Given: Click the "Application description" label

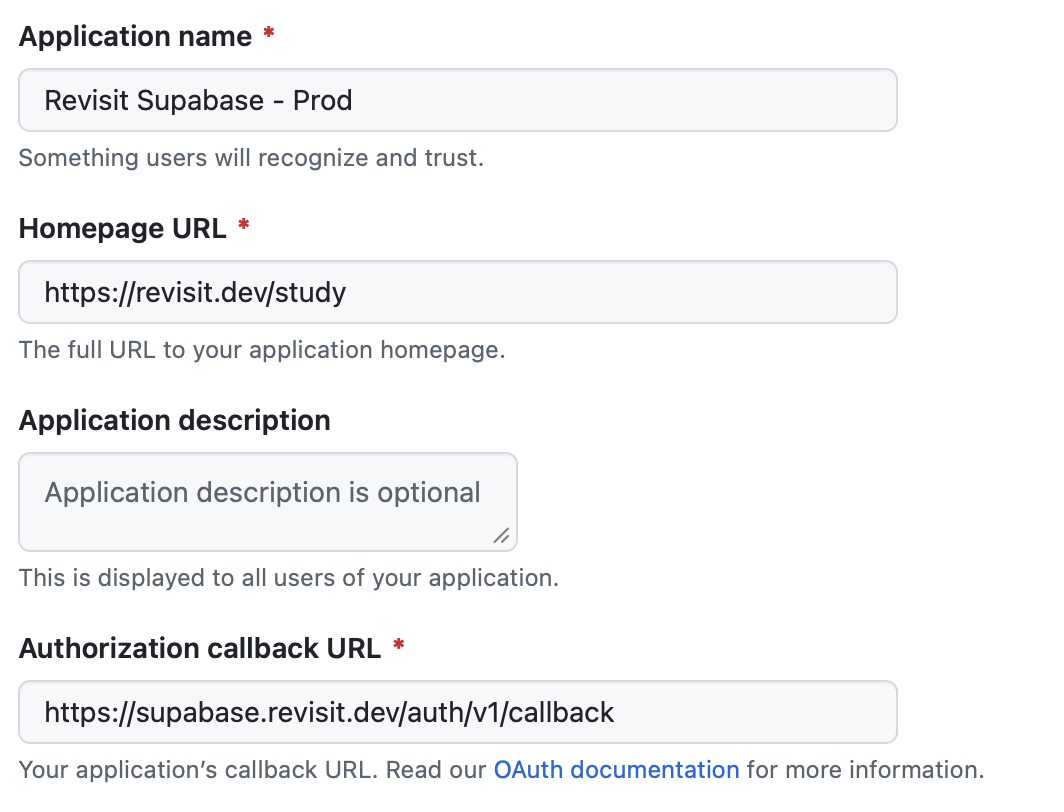Looking at the screenshot, I should pos(174,420).
